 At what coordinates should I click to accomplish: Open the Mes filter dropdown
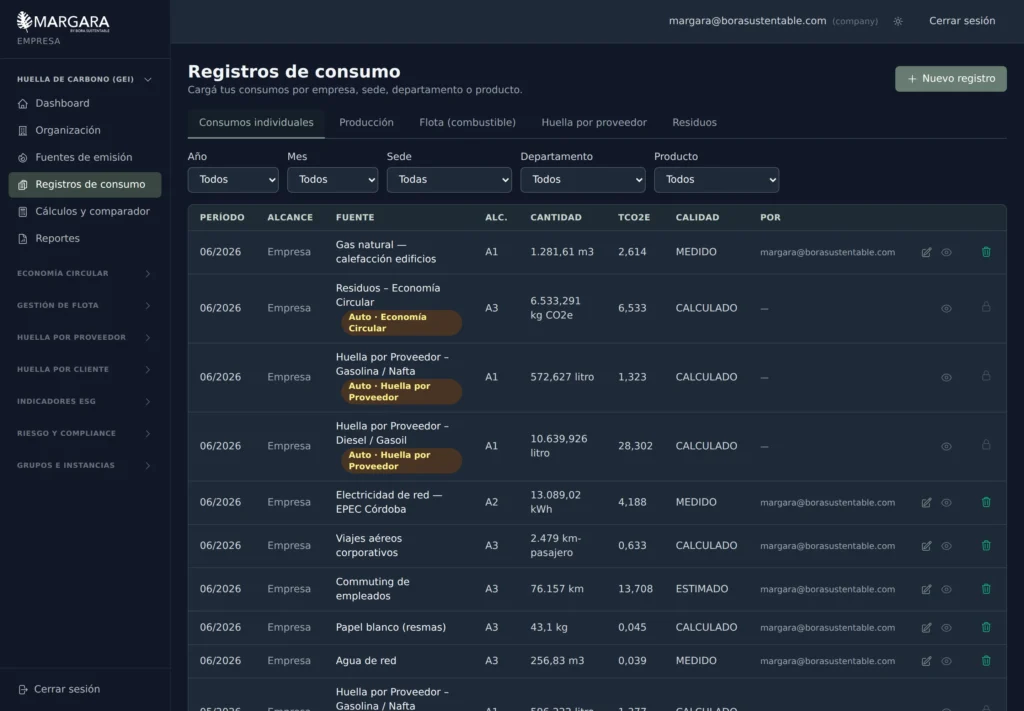(x=332, y=180)
